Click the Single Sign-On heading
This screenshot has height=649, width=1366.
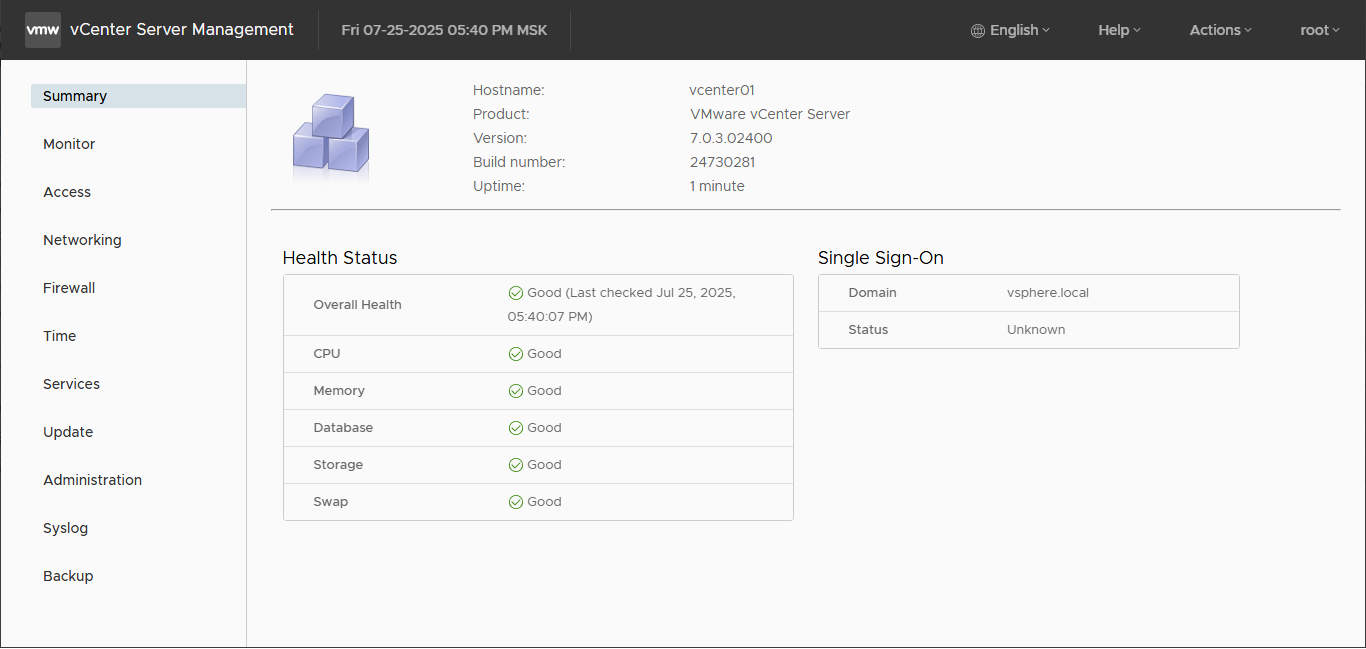coord(881,258)
